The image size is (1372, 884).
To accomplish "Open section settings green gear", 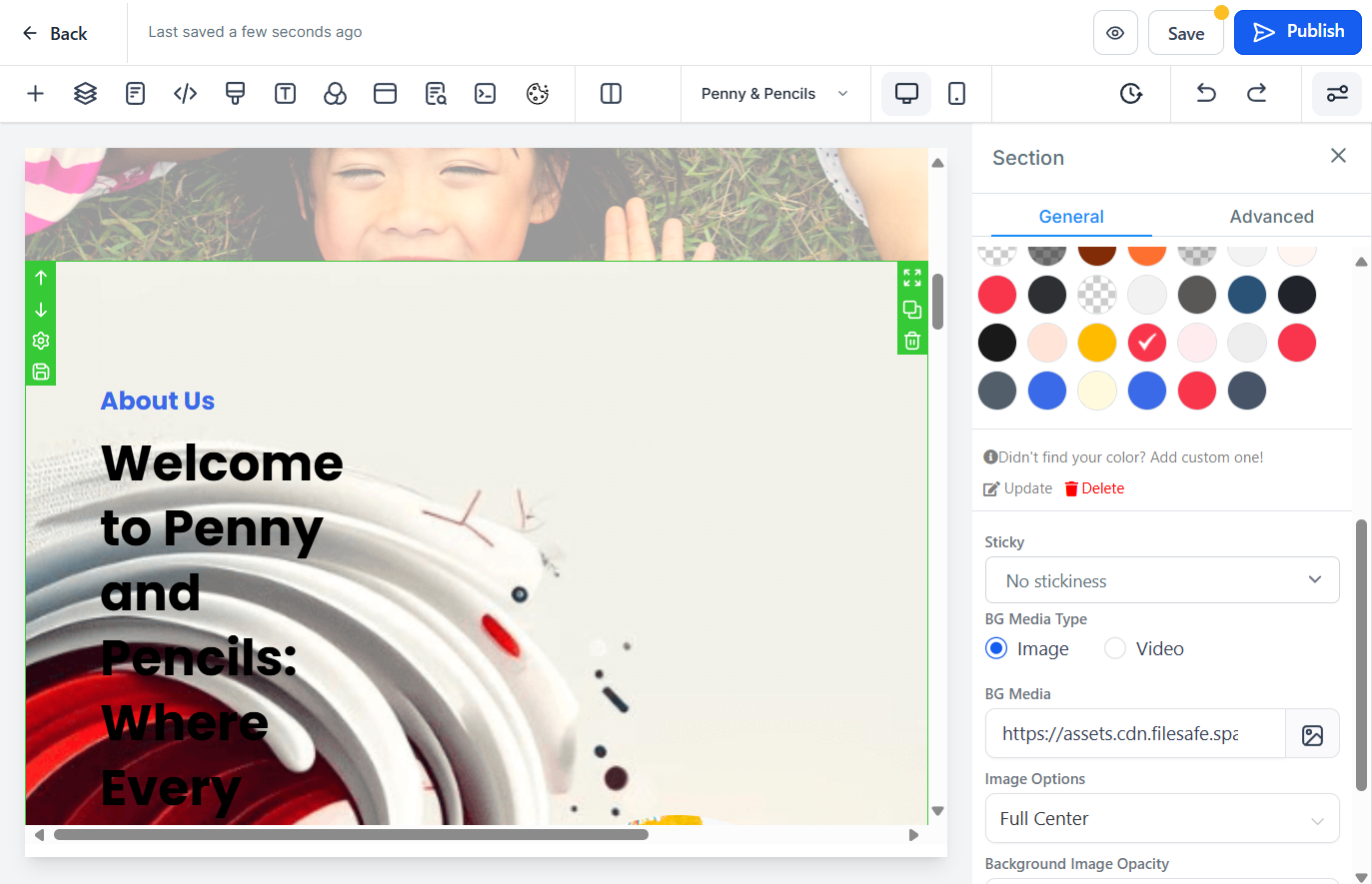I will point(41,341).
